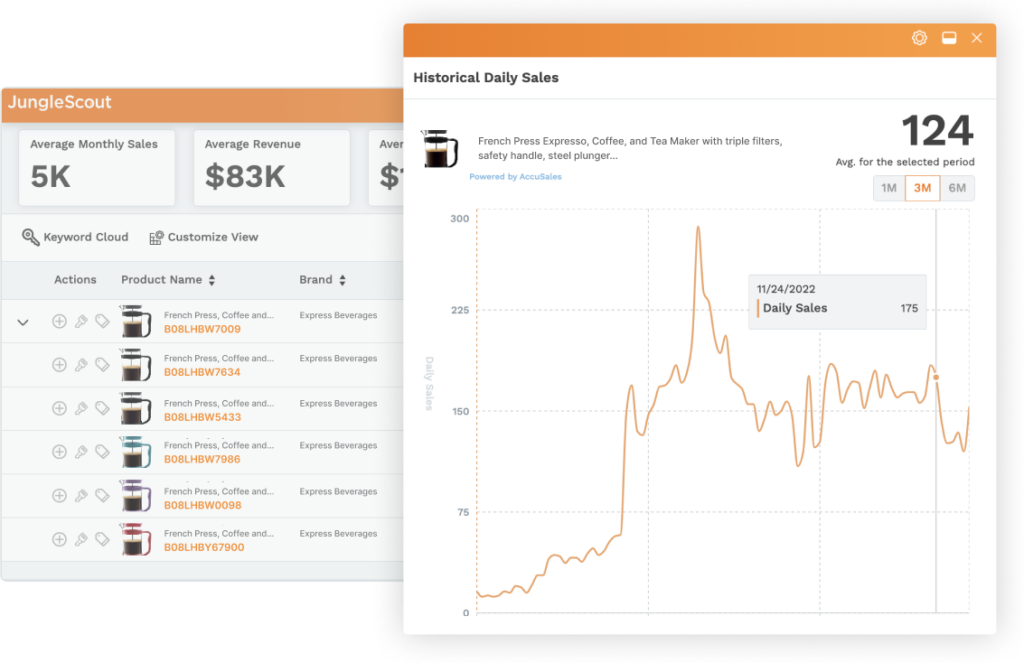Screen dimensions: 1024x663
Task: Open the Powered by AccuSales link
Action: pyautogui.click(x=515, y=176)
